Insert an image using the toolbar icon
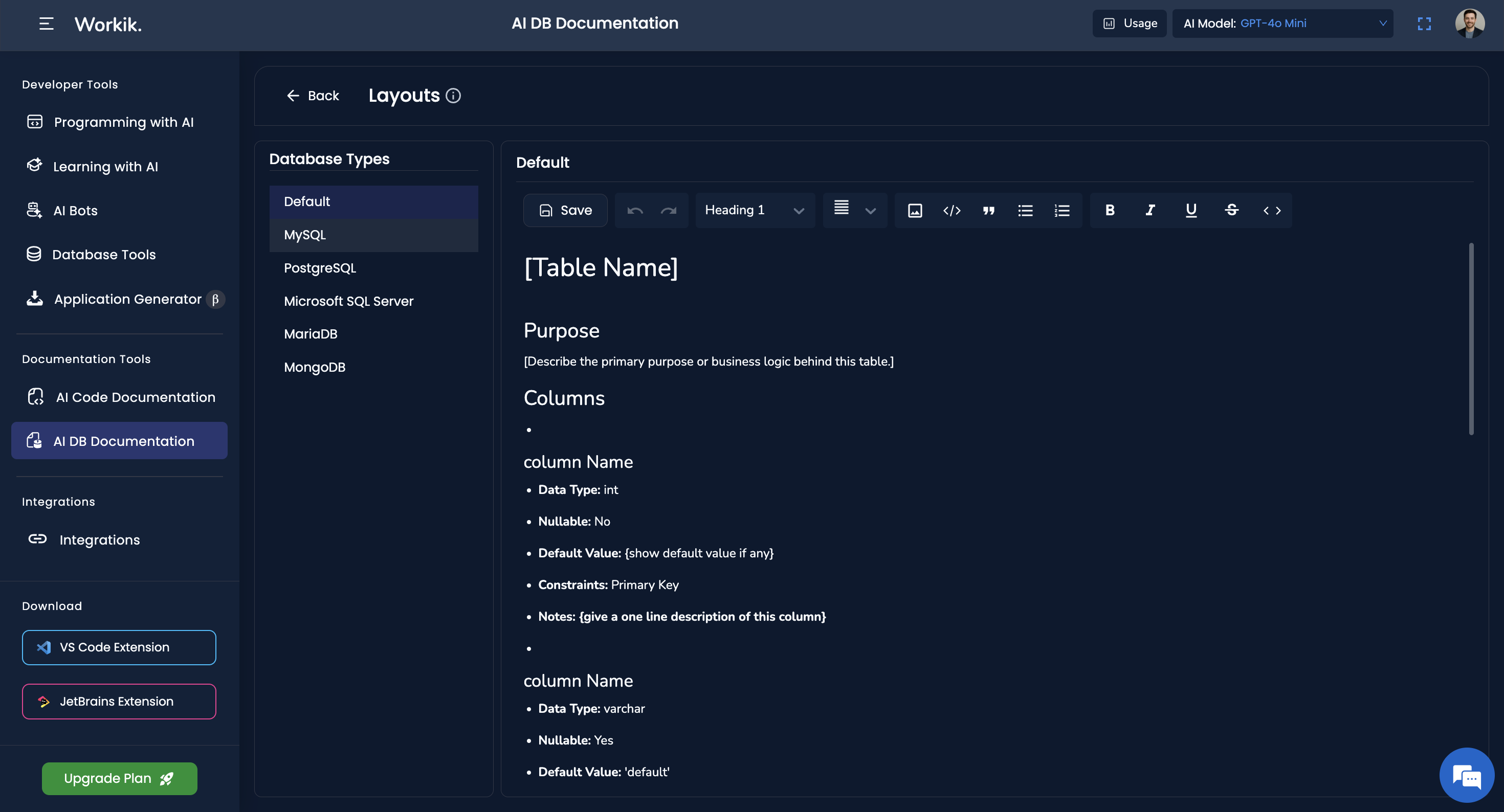 915,210
